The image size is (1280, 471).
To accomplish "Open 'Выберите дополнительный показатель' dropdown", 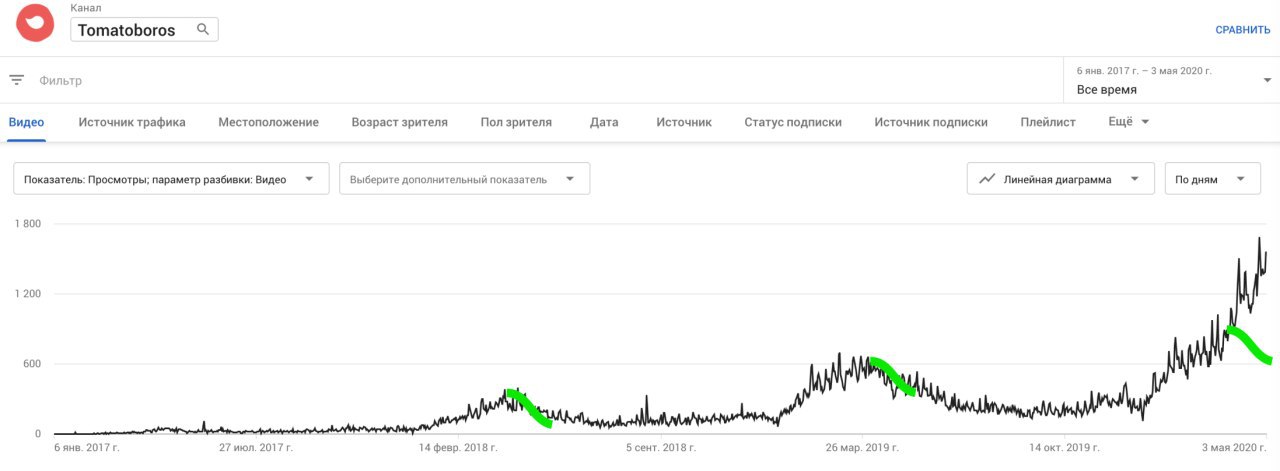I will (570, 179).
